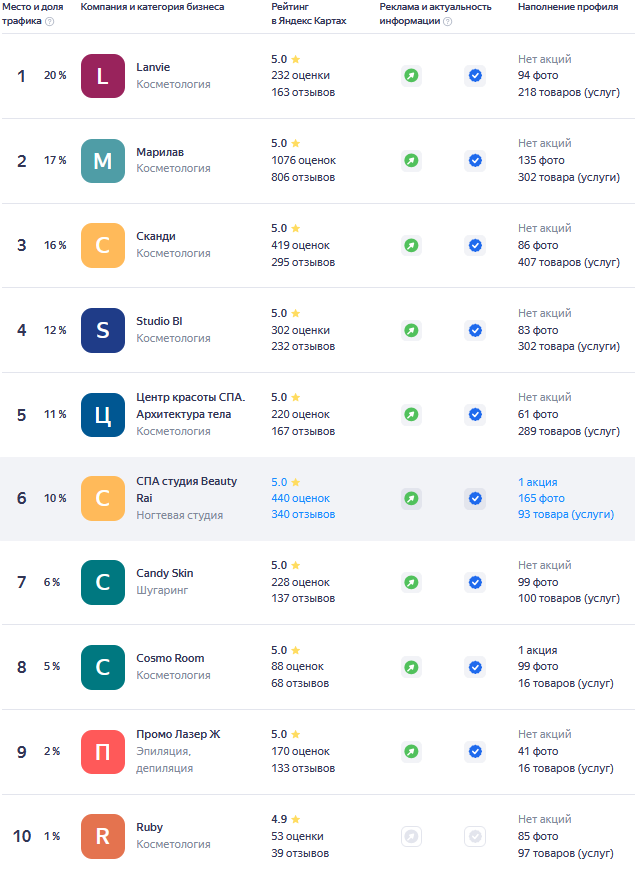This screenshot has height=875, width=635.
Task: Click the help icon next to 'трафика'
Action: (50, 21)
